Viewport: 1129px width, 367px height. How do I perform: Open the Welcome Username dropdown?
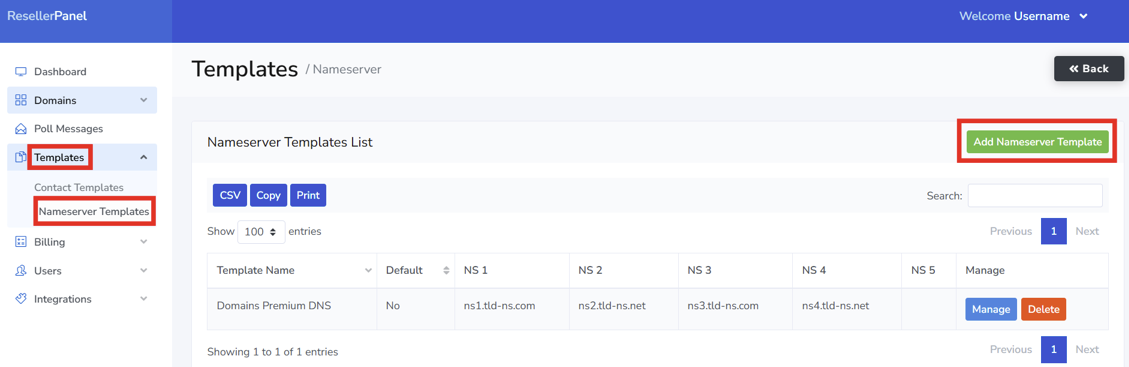(x=1023, y=16)
